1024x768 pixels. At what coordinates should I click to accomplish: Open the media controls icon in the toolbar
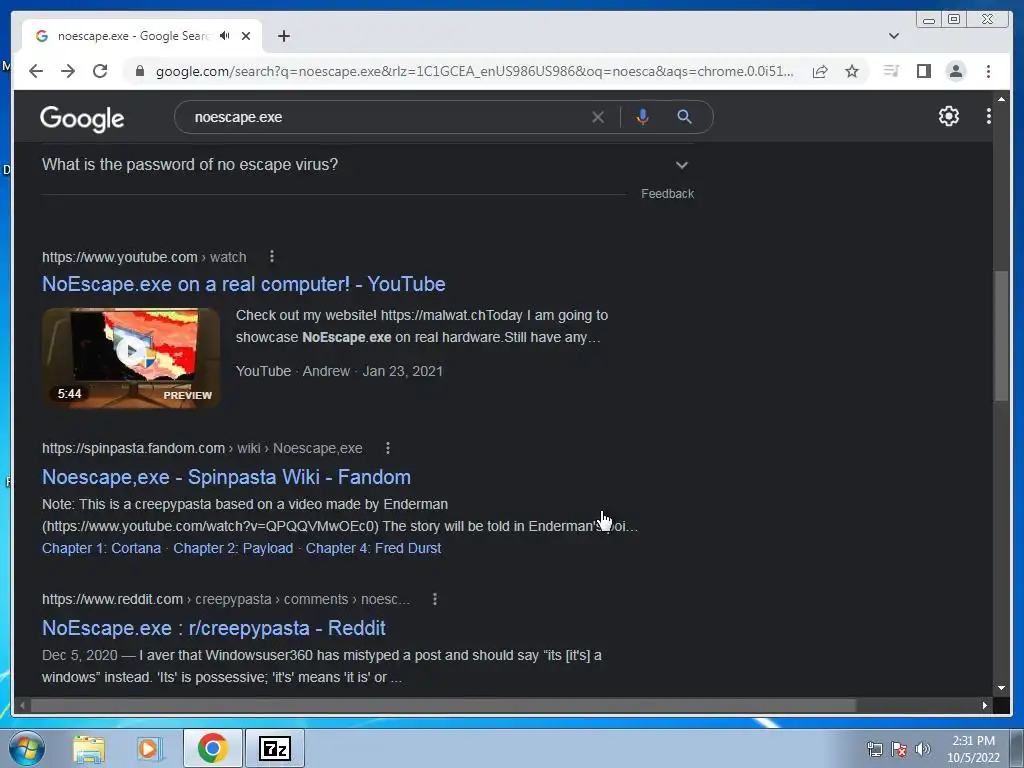click(891, 71)
